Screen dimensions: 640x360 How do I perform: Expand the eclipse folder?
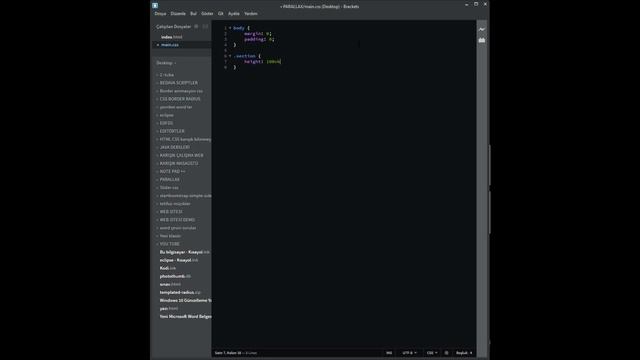coord(167,115)
